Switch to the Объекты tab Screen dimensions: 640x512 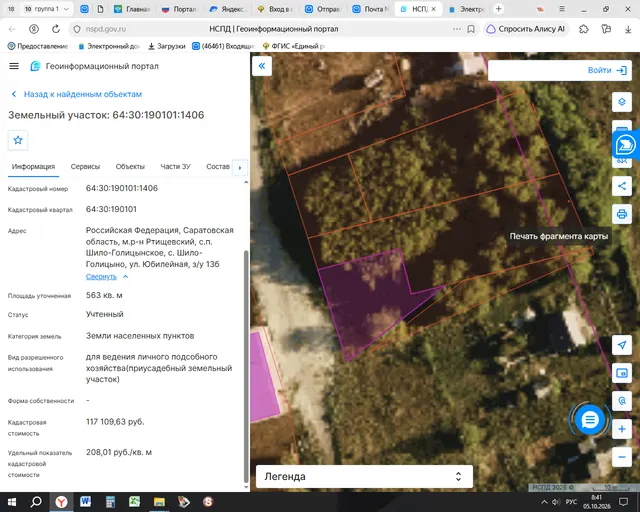pyautogui.click(x=130, y=167)
